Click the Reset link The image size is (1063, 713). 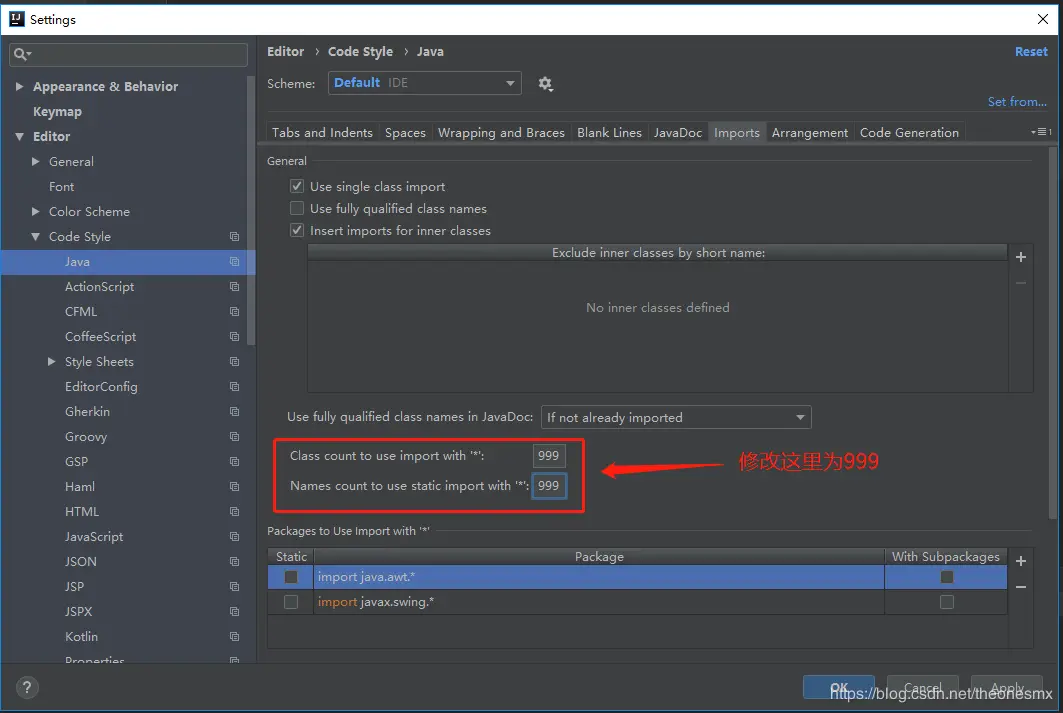1030,52
